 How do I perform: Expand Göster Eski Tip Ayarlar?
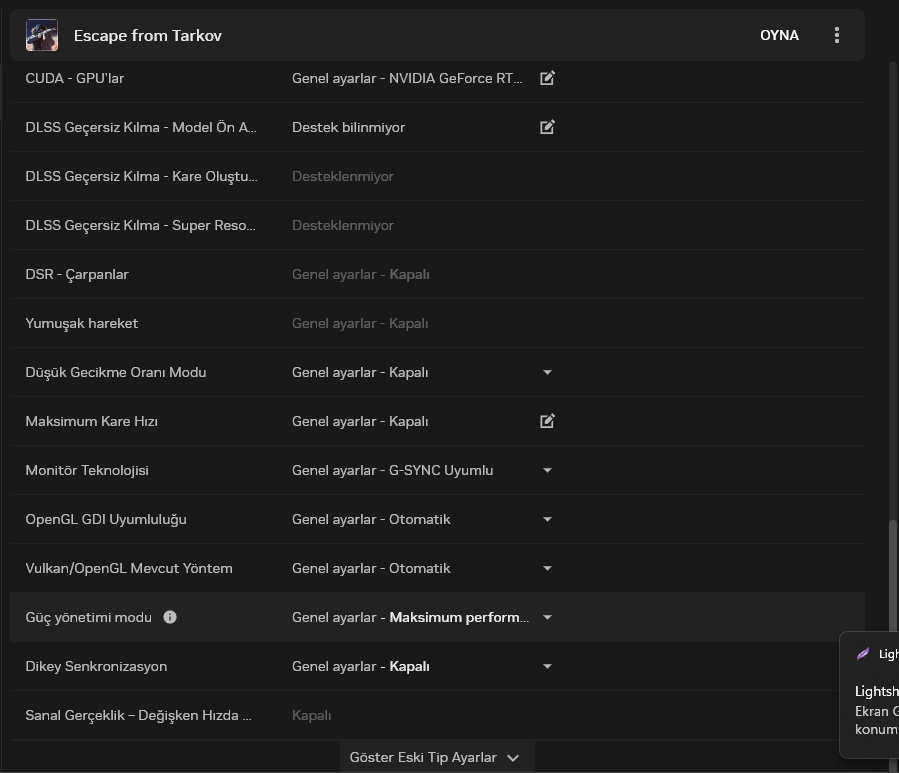point(437,757)
